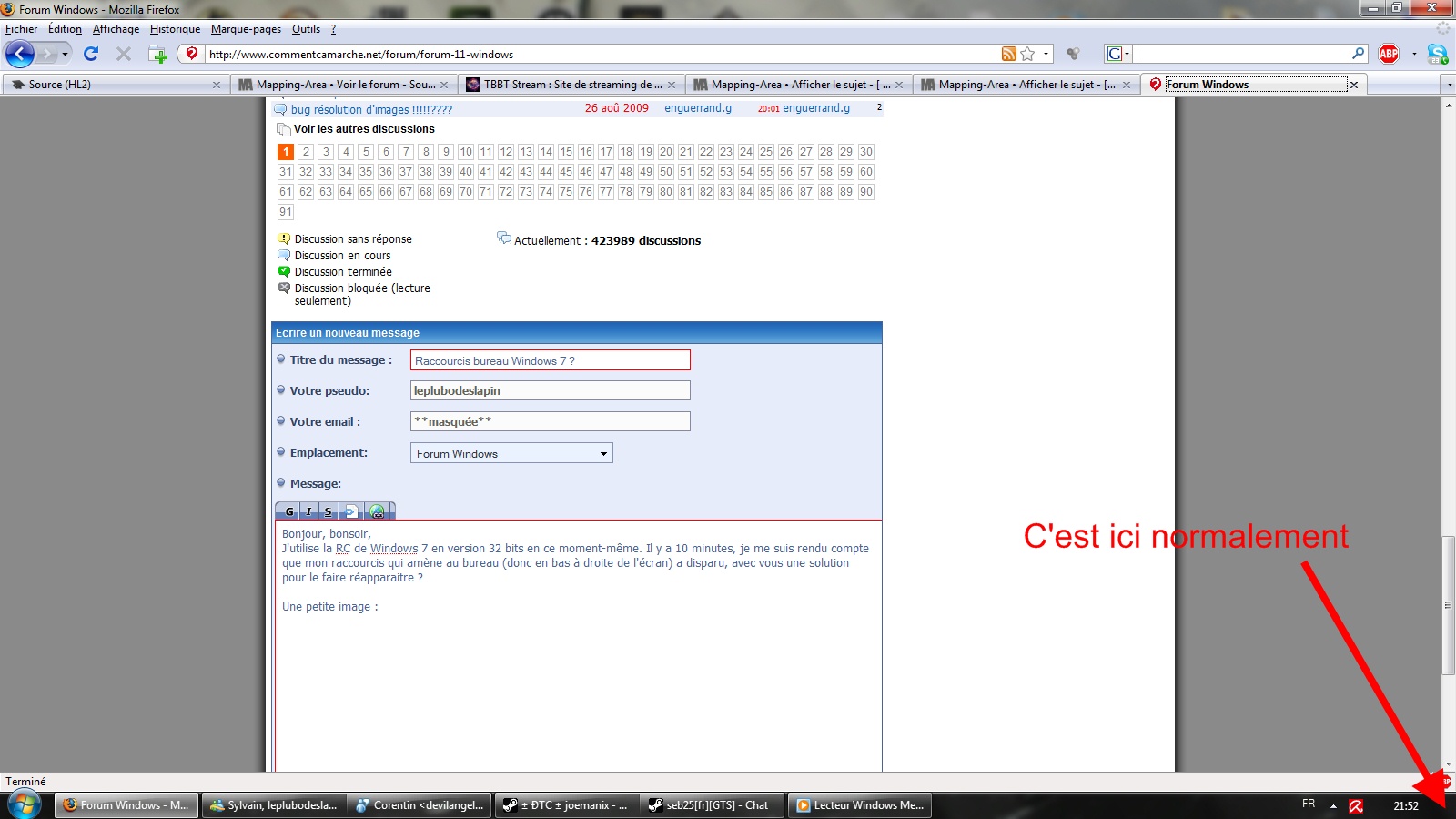
Task: Open the 'bug résolution d'images' discussion link
Action: coord(371,109)
